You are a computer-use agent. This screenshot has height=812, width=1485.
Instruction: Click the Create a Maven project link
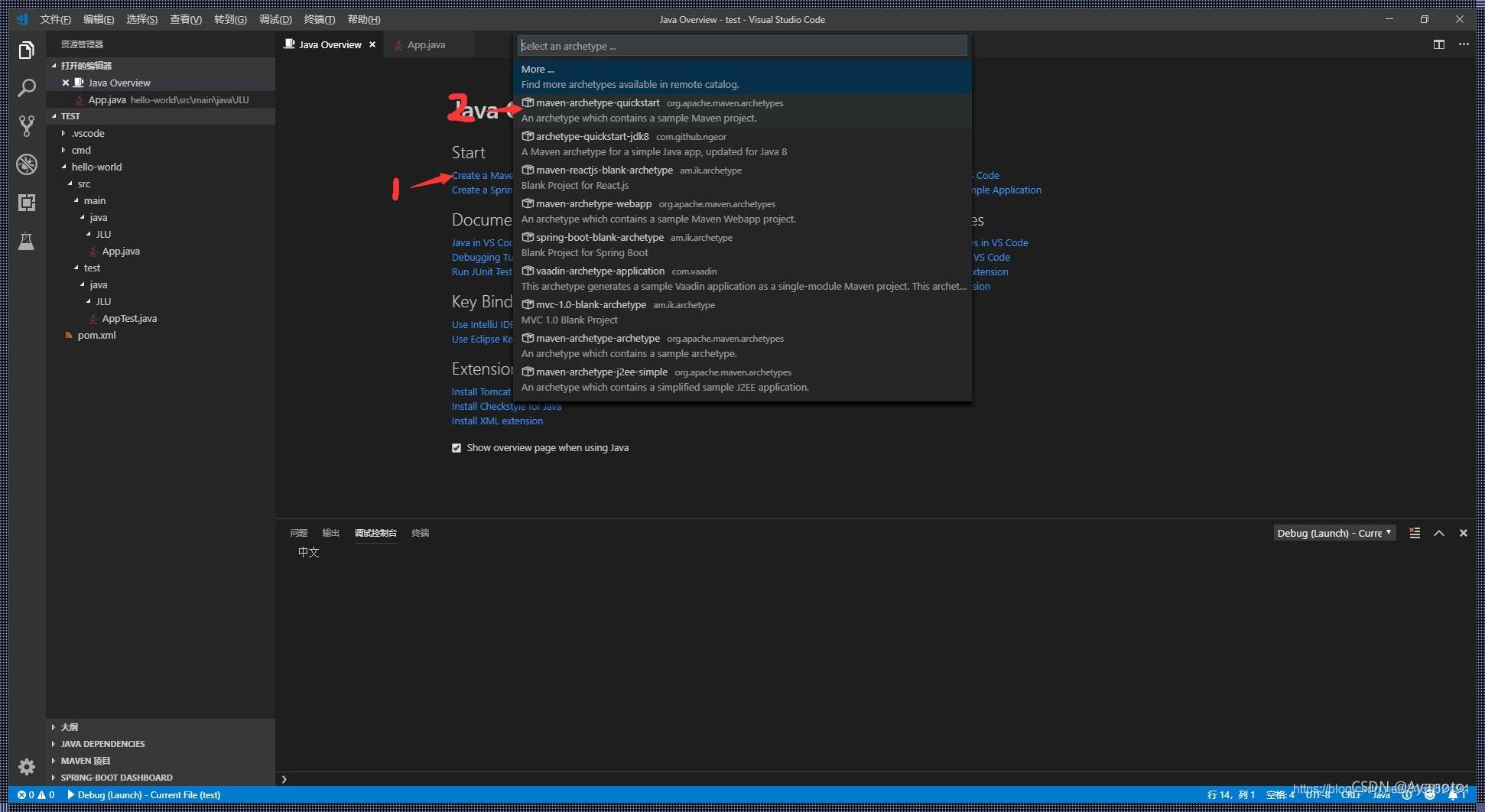pos(482,175)
